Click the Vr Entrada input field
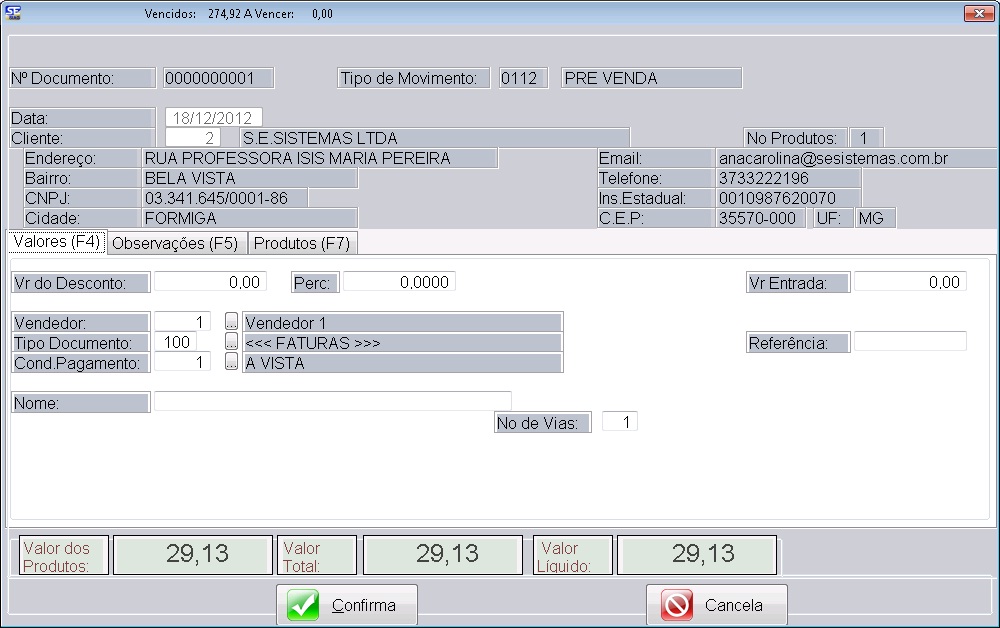This screenshot has height=628, width=1000. 910,282
